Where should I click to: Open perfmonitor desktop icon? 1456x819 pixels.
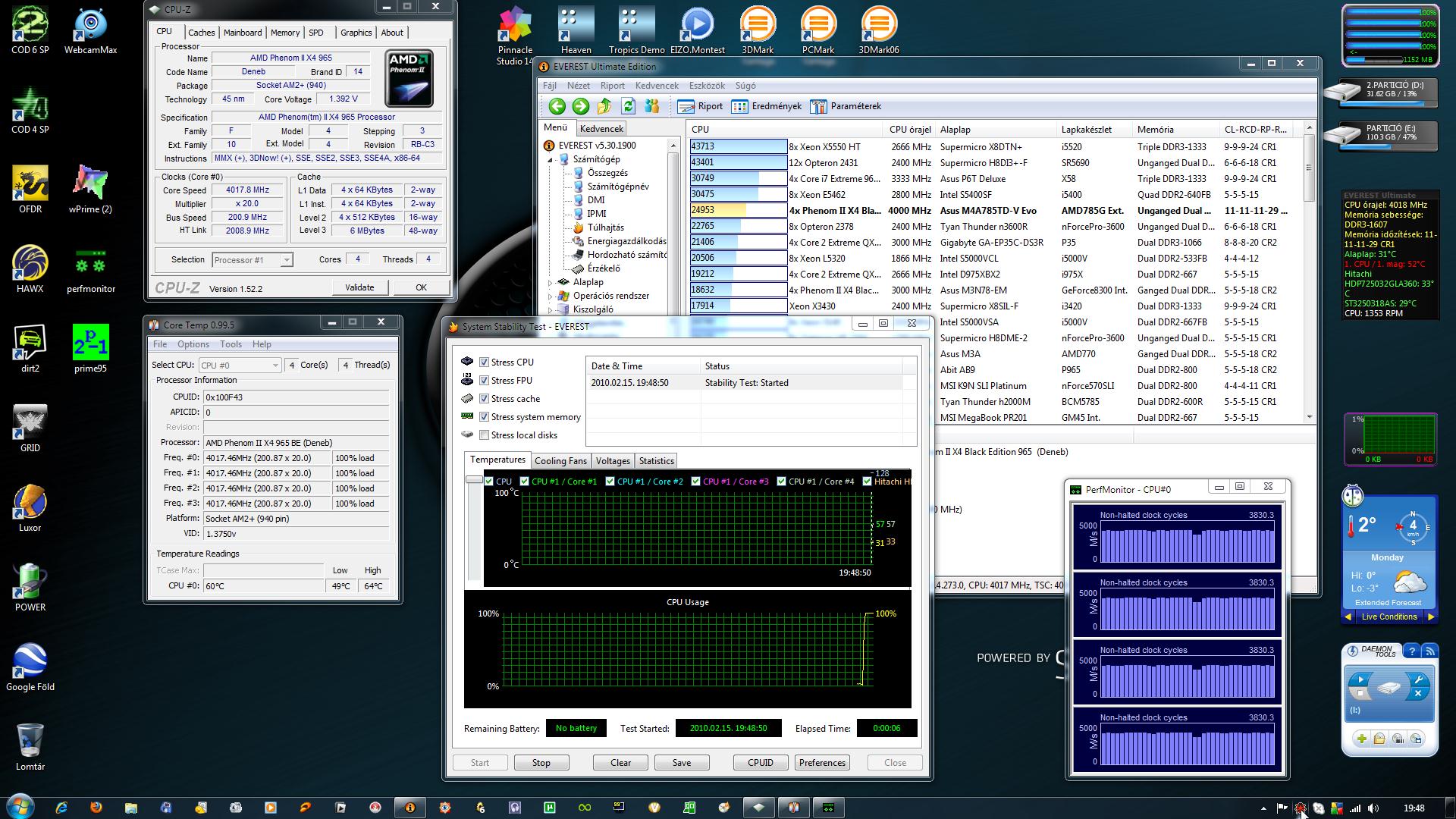click(x=91, y=270)
